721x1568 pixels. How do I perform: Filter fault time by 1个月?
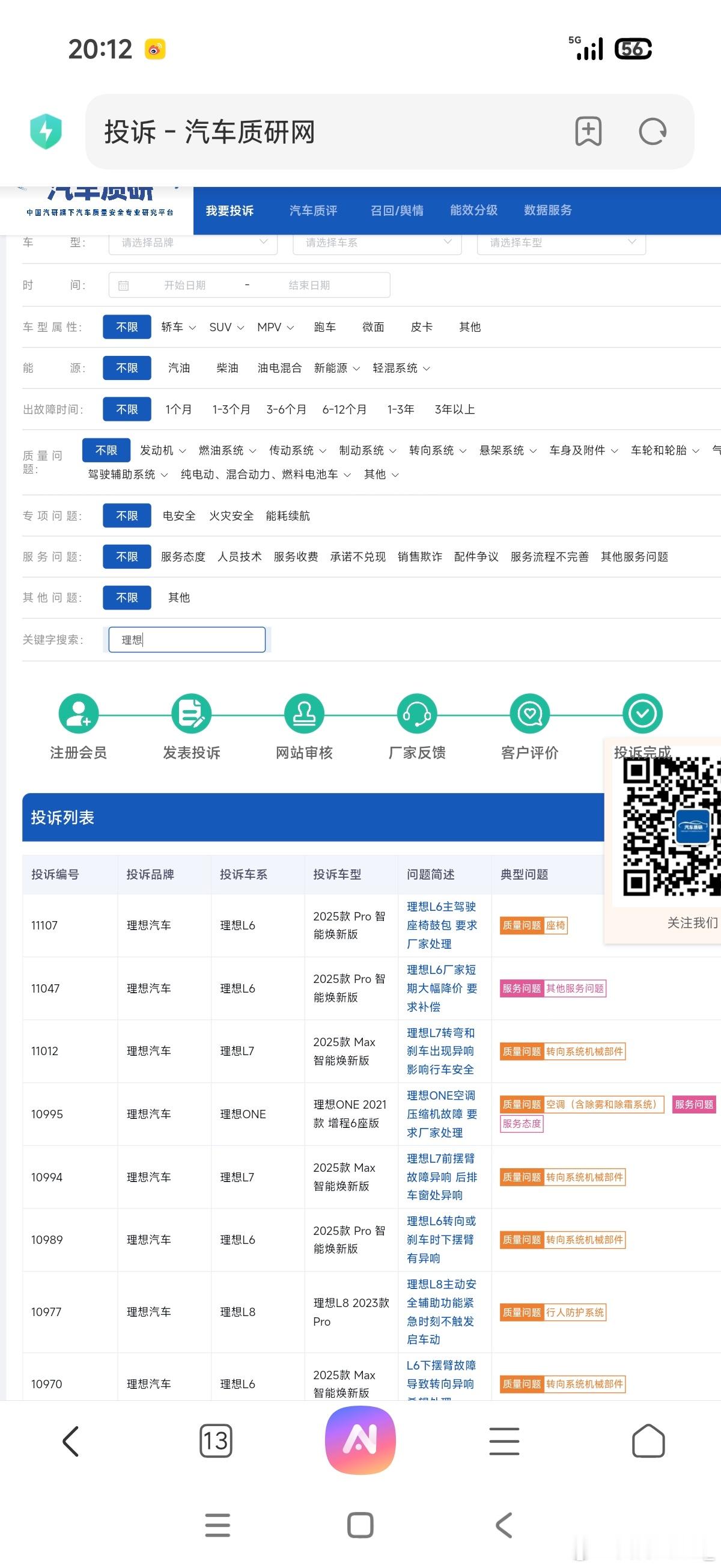(178, 409)
